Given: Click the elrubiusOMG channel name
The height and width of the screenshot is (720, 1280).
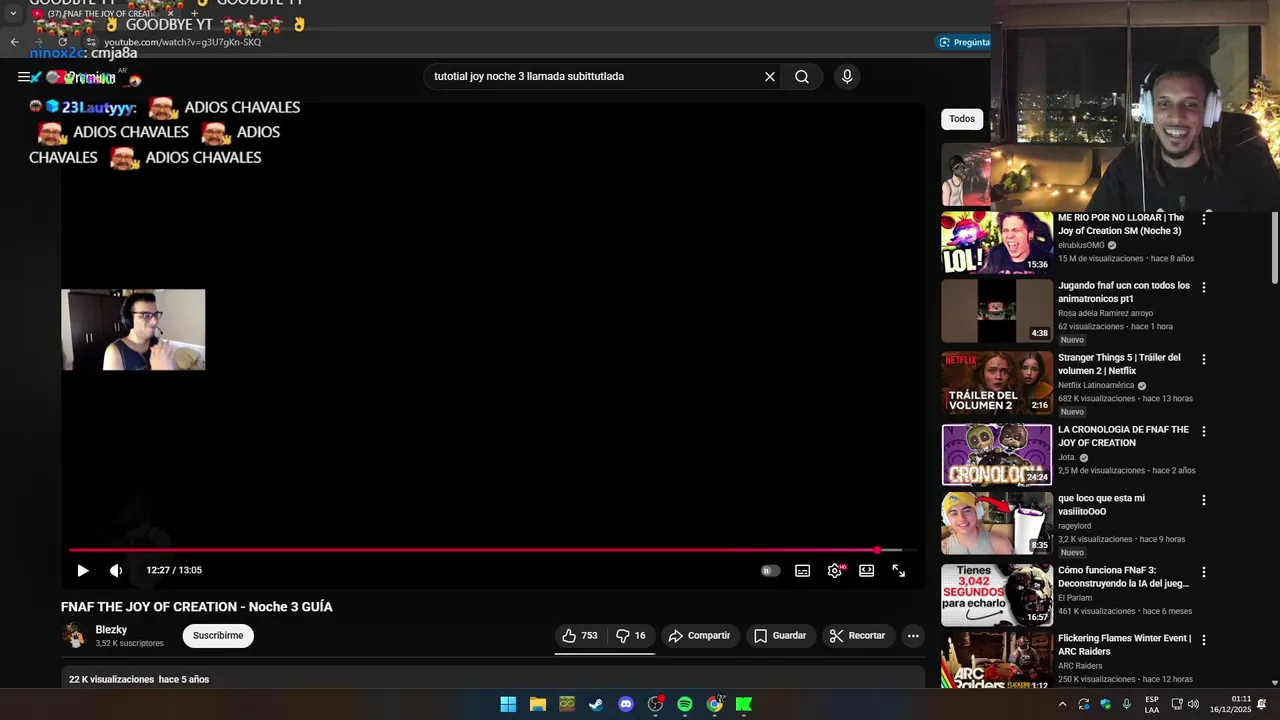Looking at the screenshot, I should coord(1081,245).
